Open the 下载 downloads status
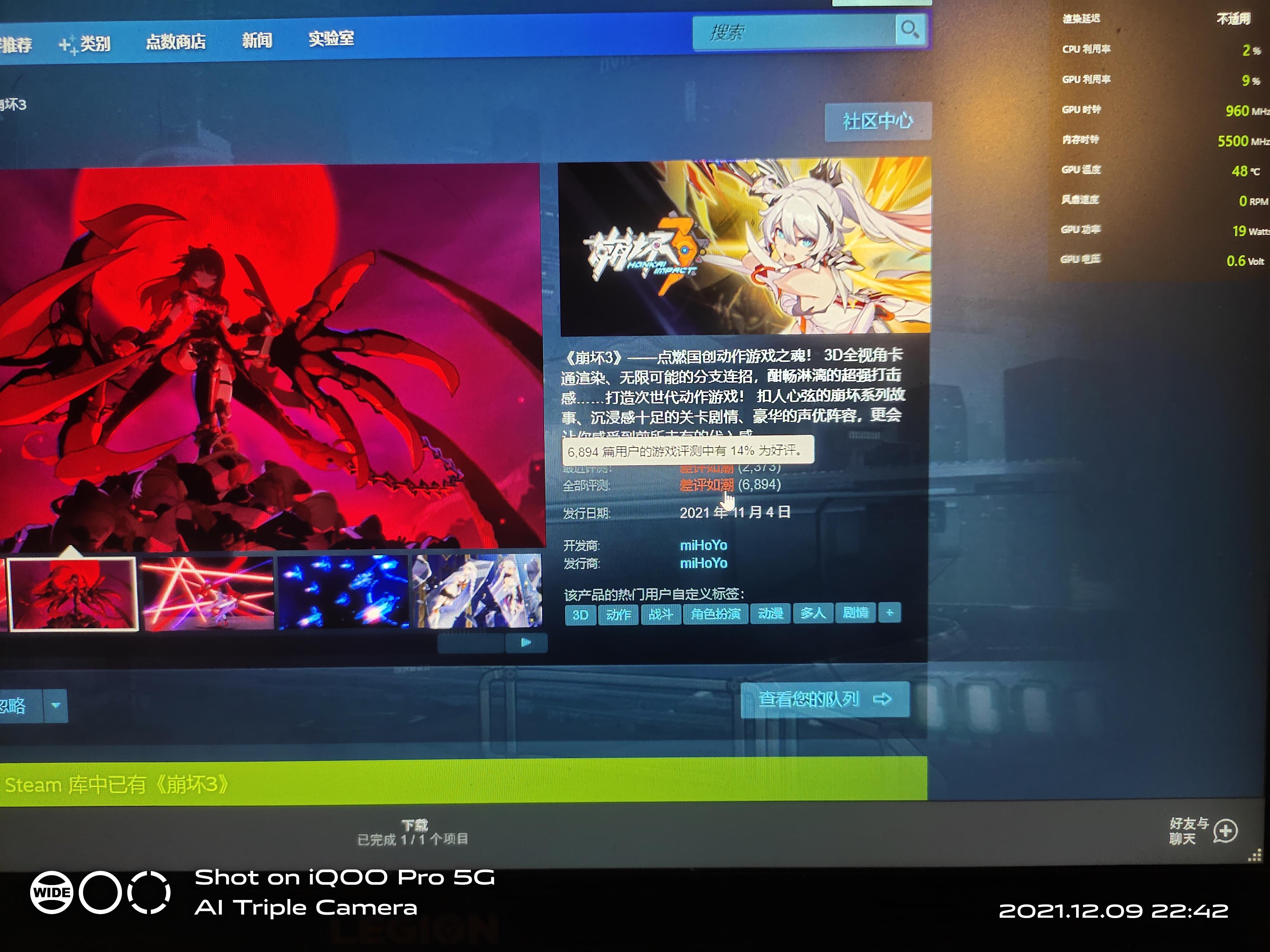Image resolution: width=1270 pixels, height=952 pixels. (413, 832)
